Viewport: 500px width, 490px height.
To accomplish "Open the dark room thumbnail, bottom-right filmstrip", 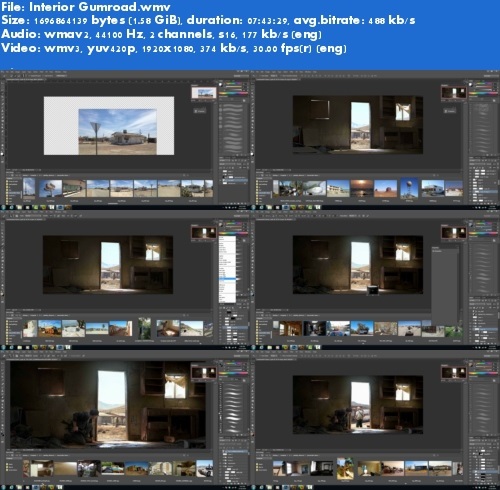I will point(322,468).
